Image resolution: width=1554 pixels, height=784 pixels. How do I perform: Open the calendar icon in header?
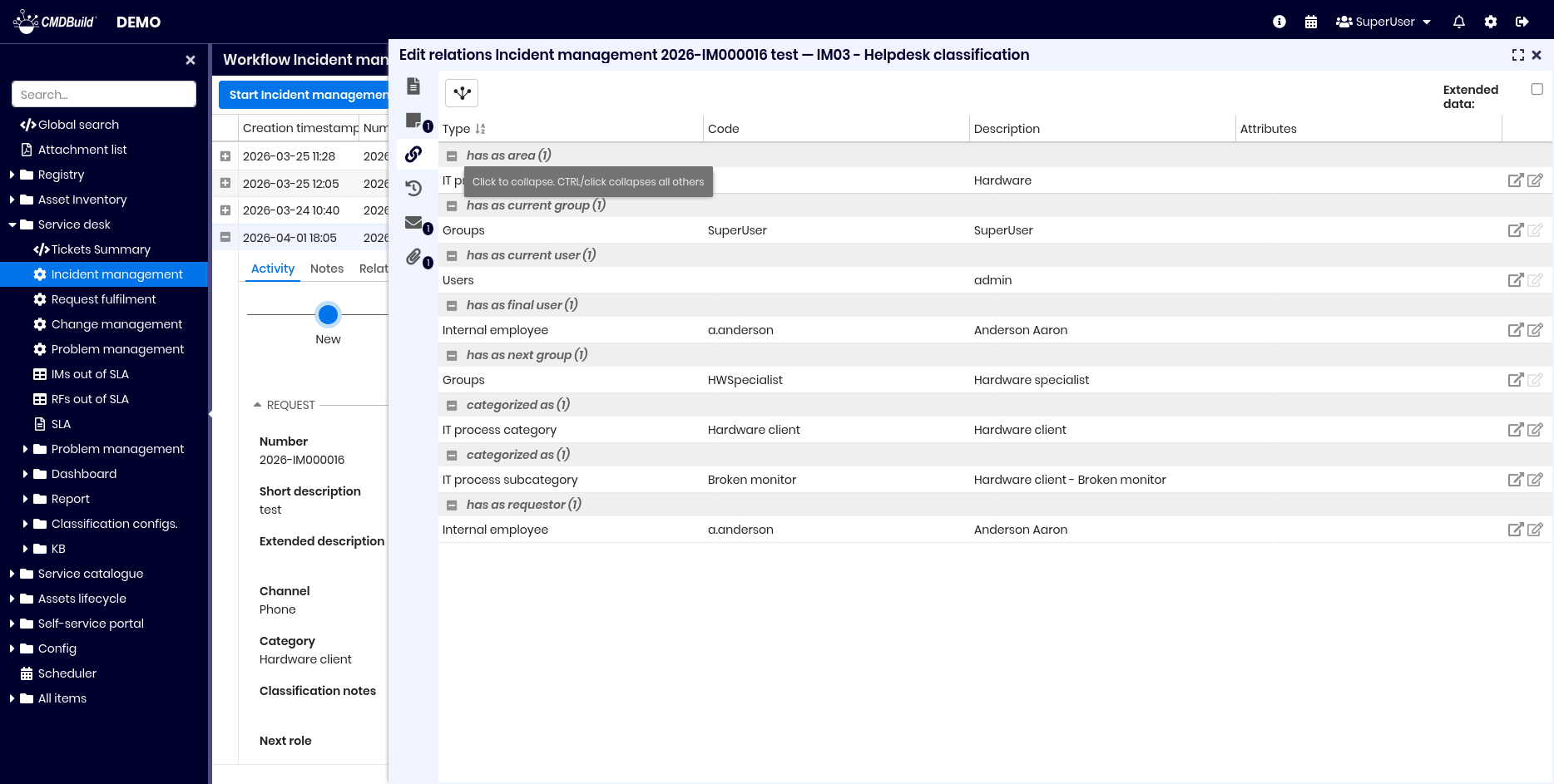click(x=1311, y=22)
